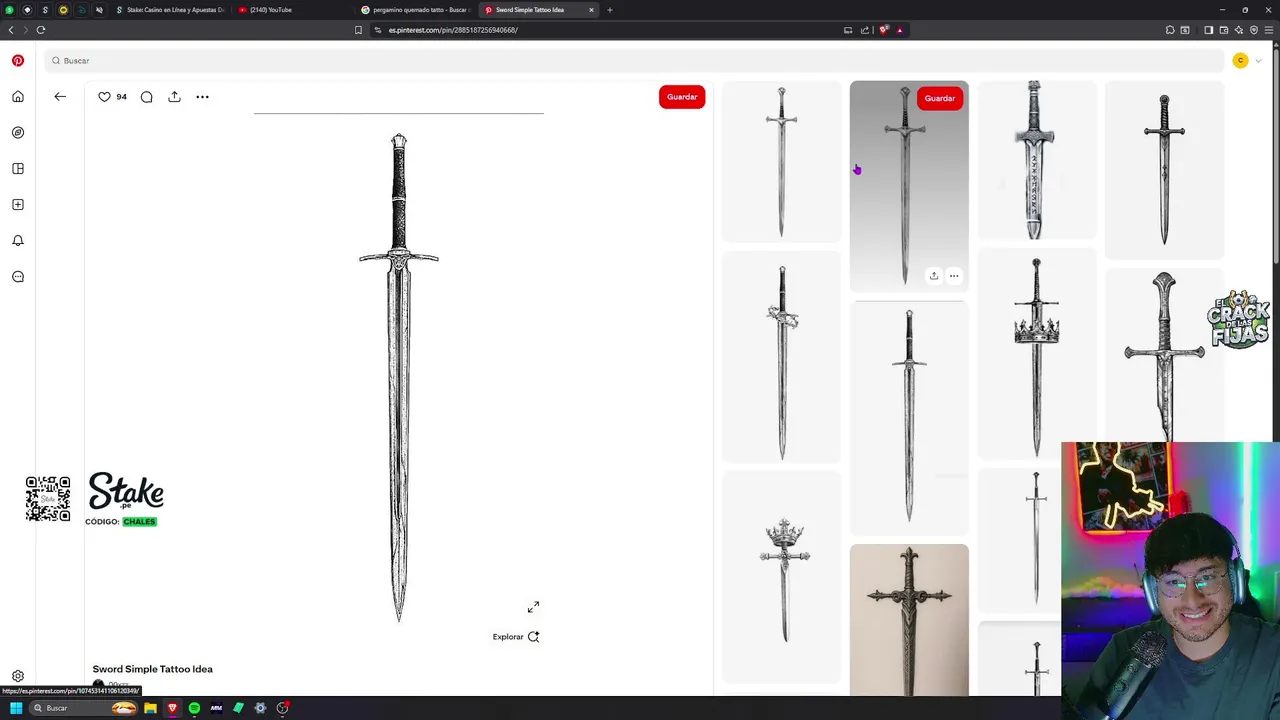Open a new browser tab
The image size is (1280, 720).
[610, 10]
